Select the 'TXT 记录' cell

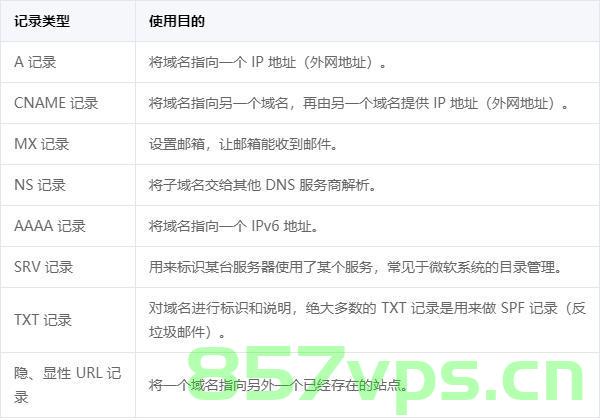(68, 320)
